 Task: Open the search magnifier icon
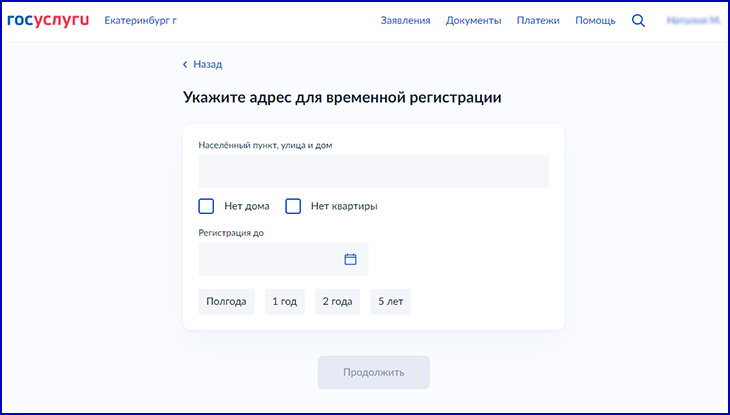point(638,20)
